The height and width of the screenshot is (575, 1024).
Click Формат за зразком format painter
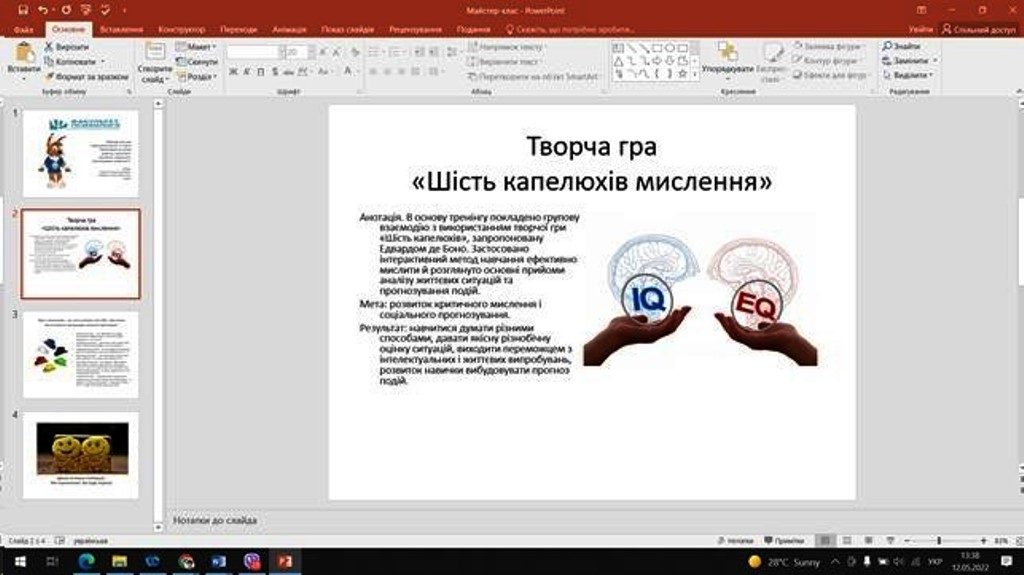(x=50, y=76)
